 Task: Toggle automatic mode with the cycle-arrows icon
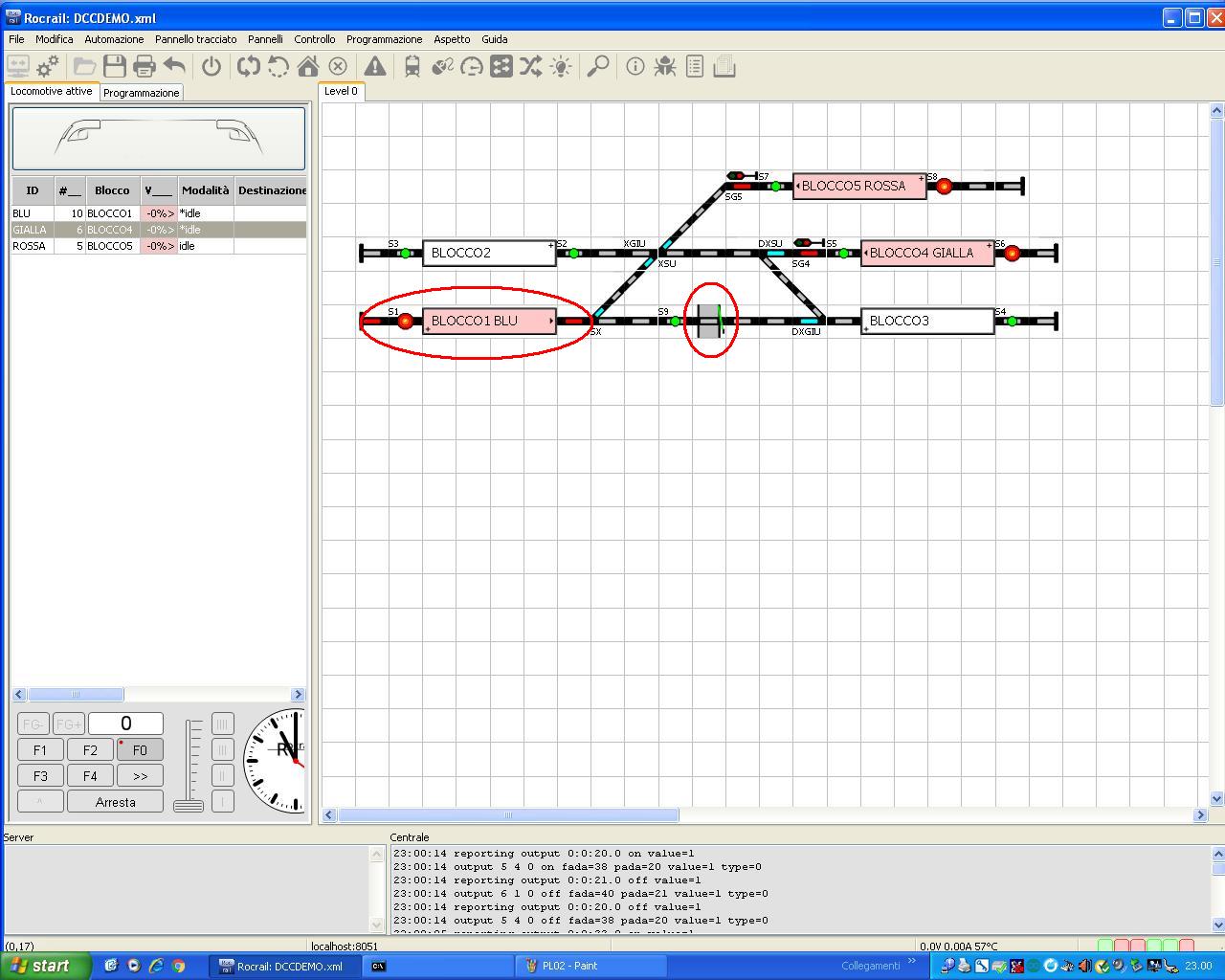pyautogui.click(x=249, y=66)
